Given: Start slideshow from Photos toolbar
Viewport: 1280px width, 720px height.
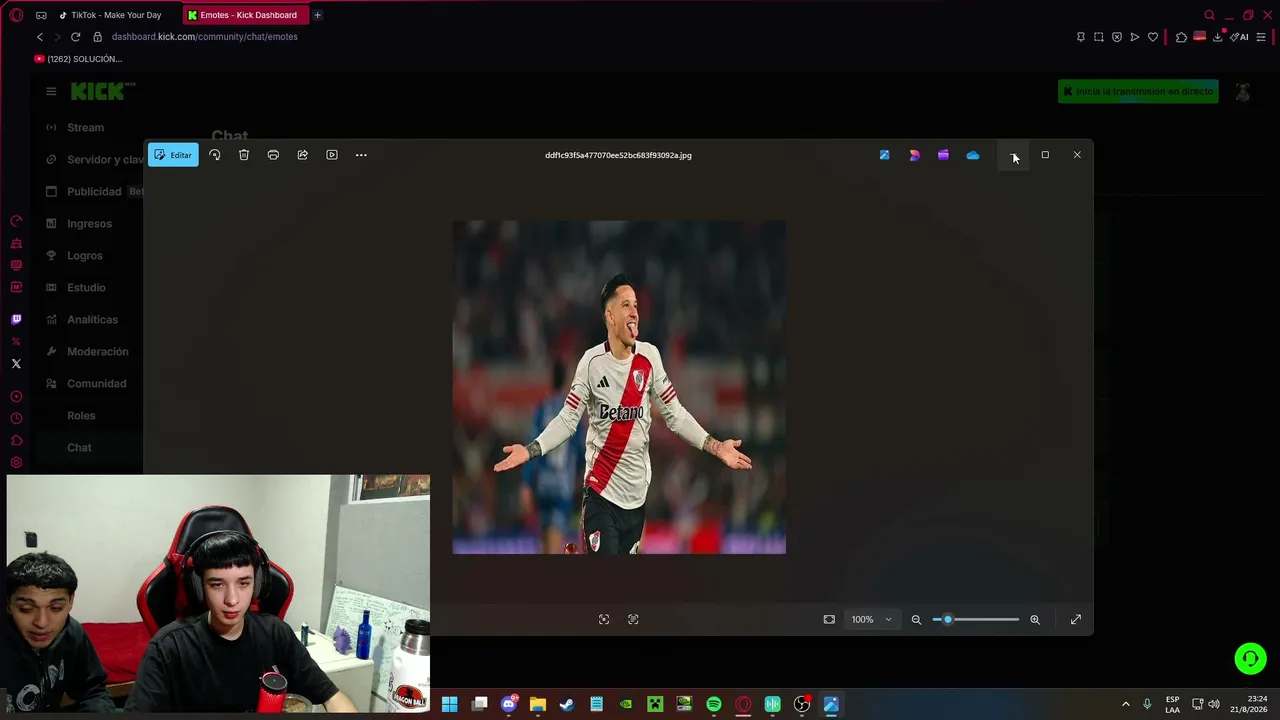Looking at the screenshot, I should pos(332,155).
